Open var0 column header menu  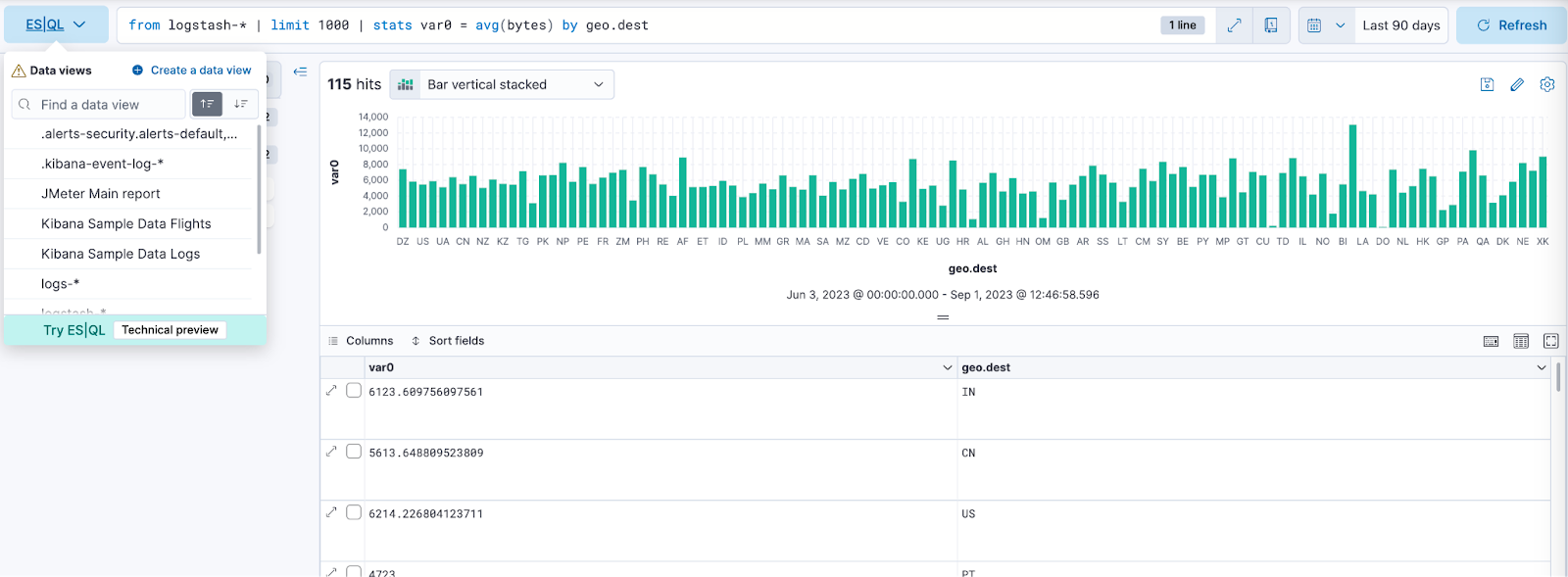pyautogui.click(x=947, y=367)
